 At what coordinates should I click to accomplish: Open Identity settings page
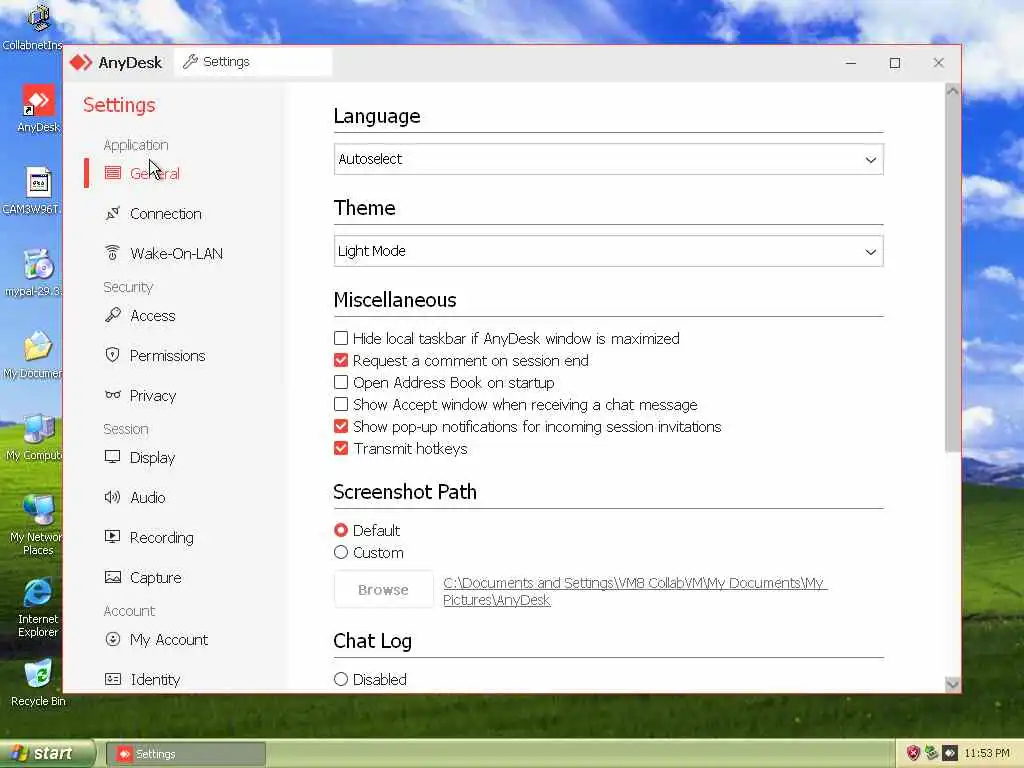tap(155, 680)
